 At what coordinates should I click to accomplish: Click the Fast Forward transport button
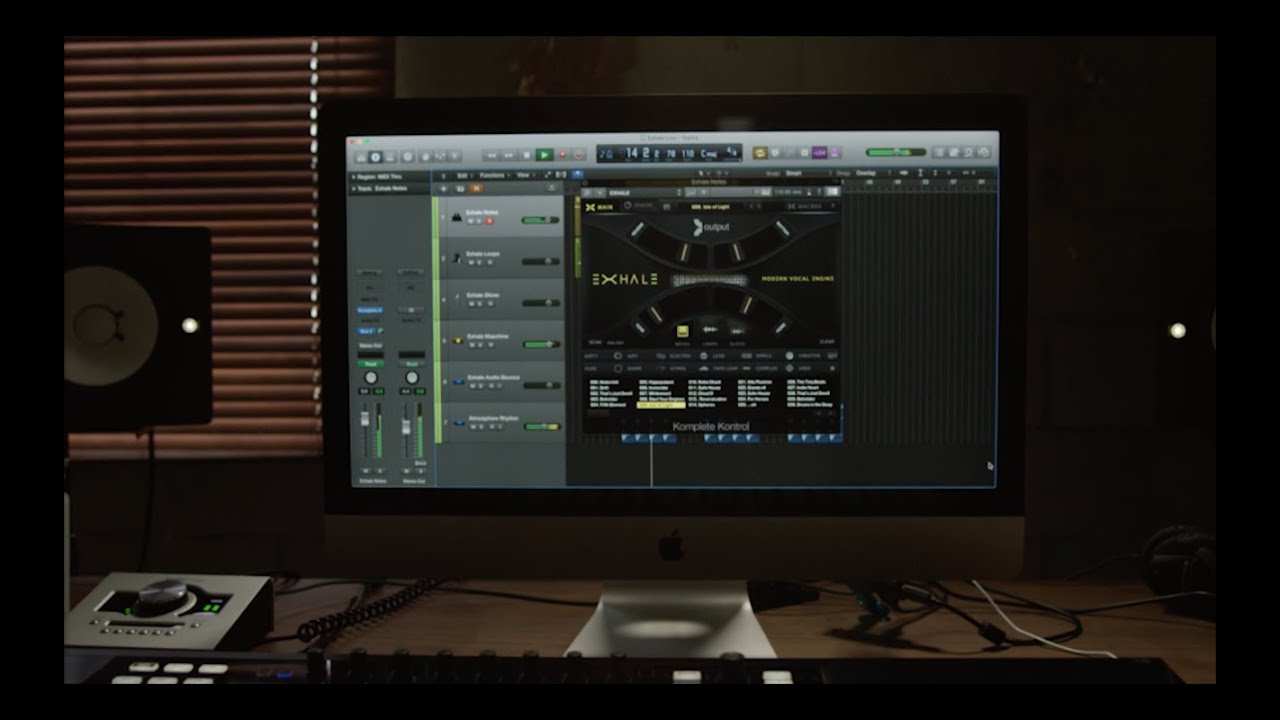point(509,155)
